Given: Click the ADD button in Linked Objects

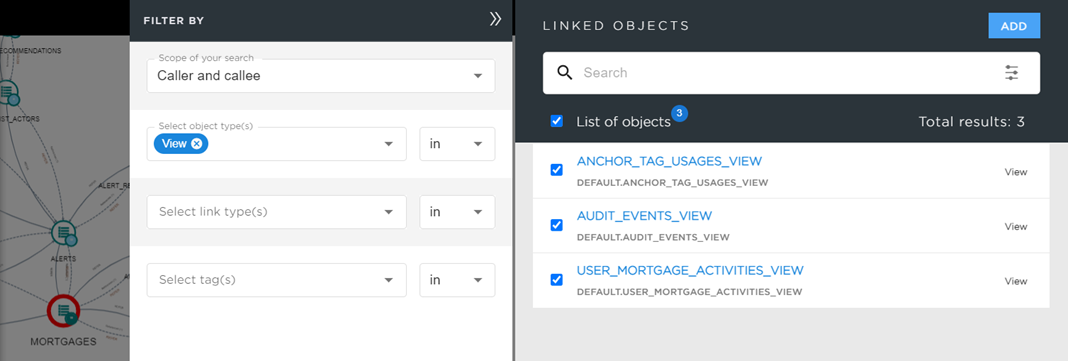Looking at the screenshot, I should 1014,26.
